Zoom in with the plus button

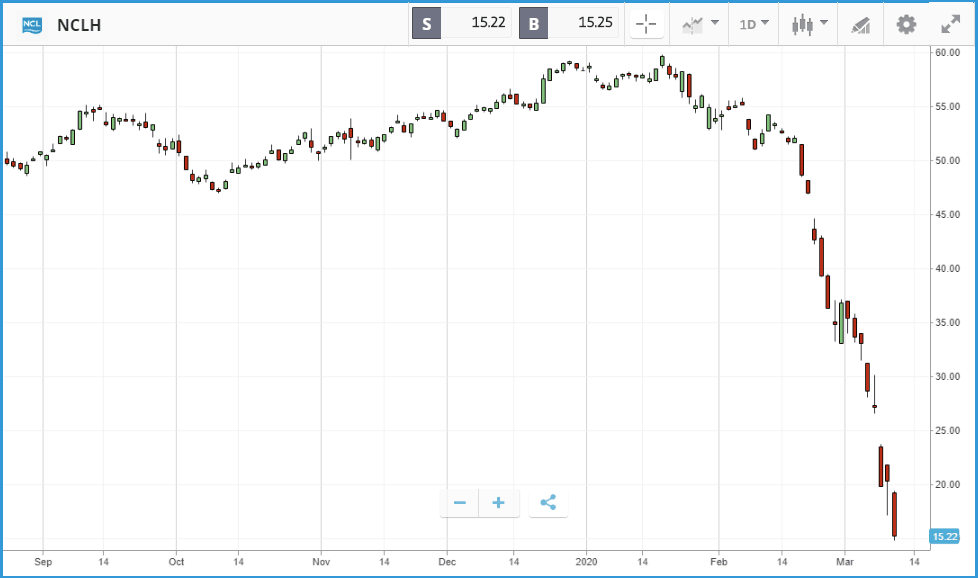tap(498, 503)
